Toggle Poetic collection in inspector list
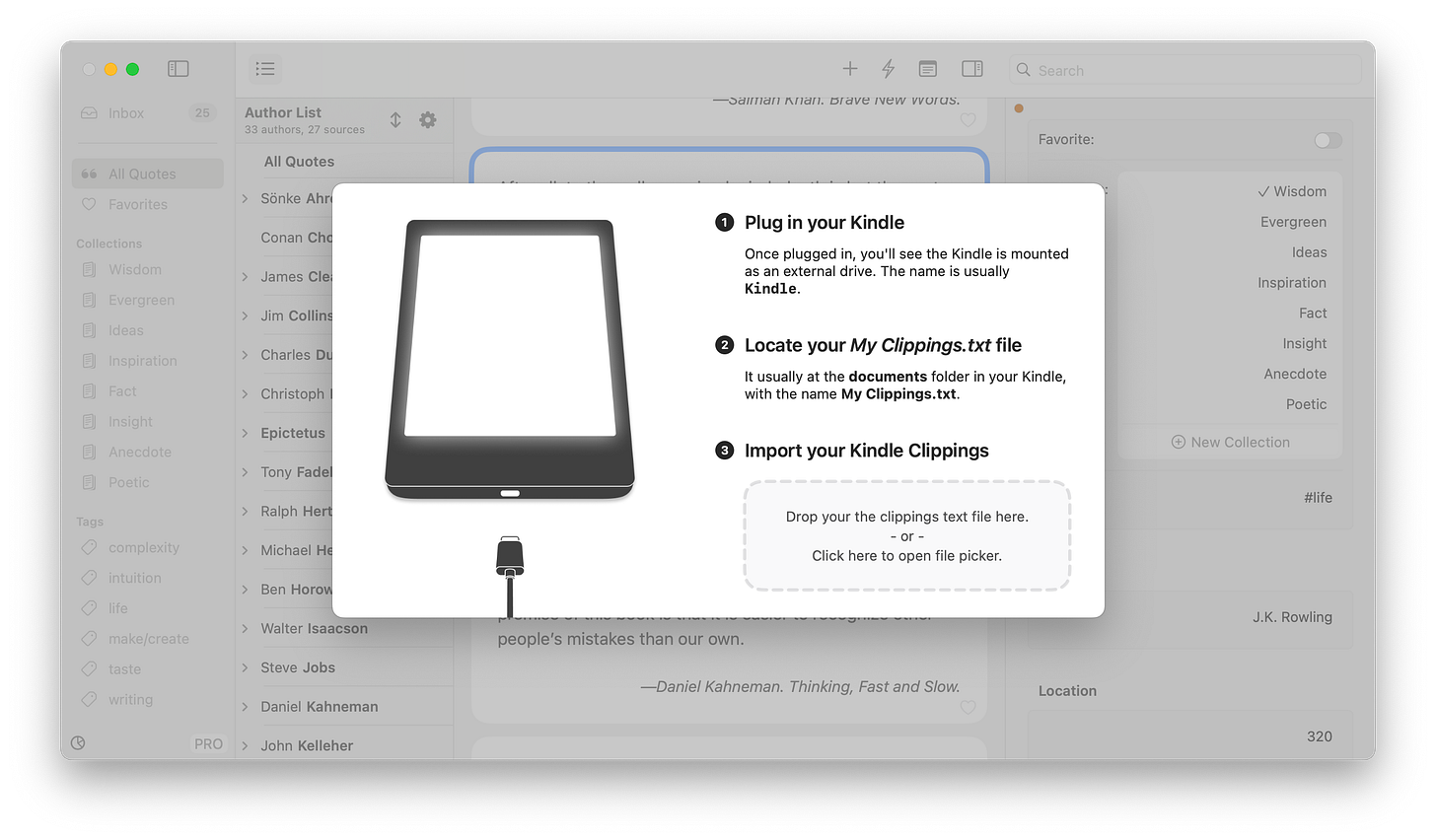This screenshot has width=1436, height=840. (1306, 405)
